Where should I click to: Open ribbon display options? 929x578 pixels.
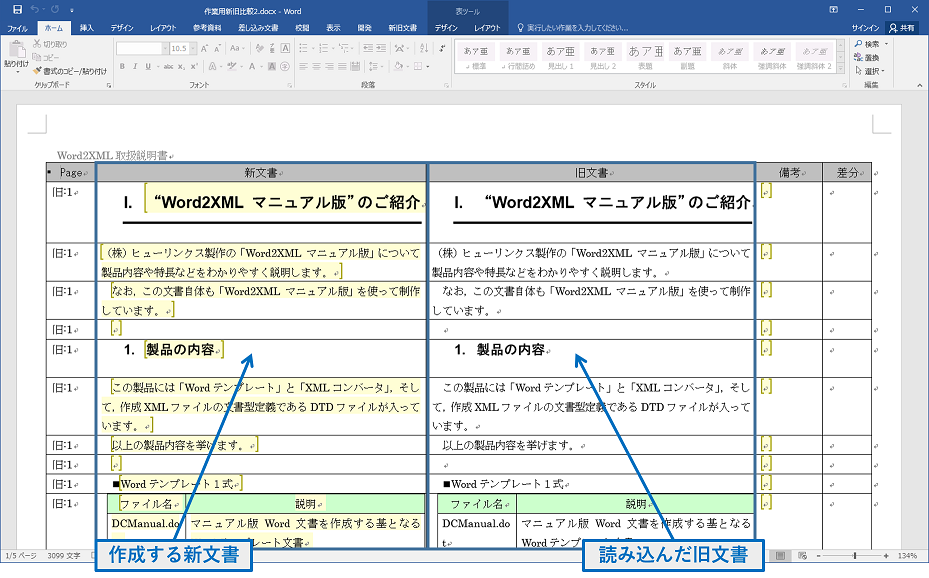[834, 9]
